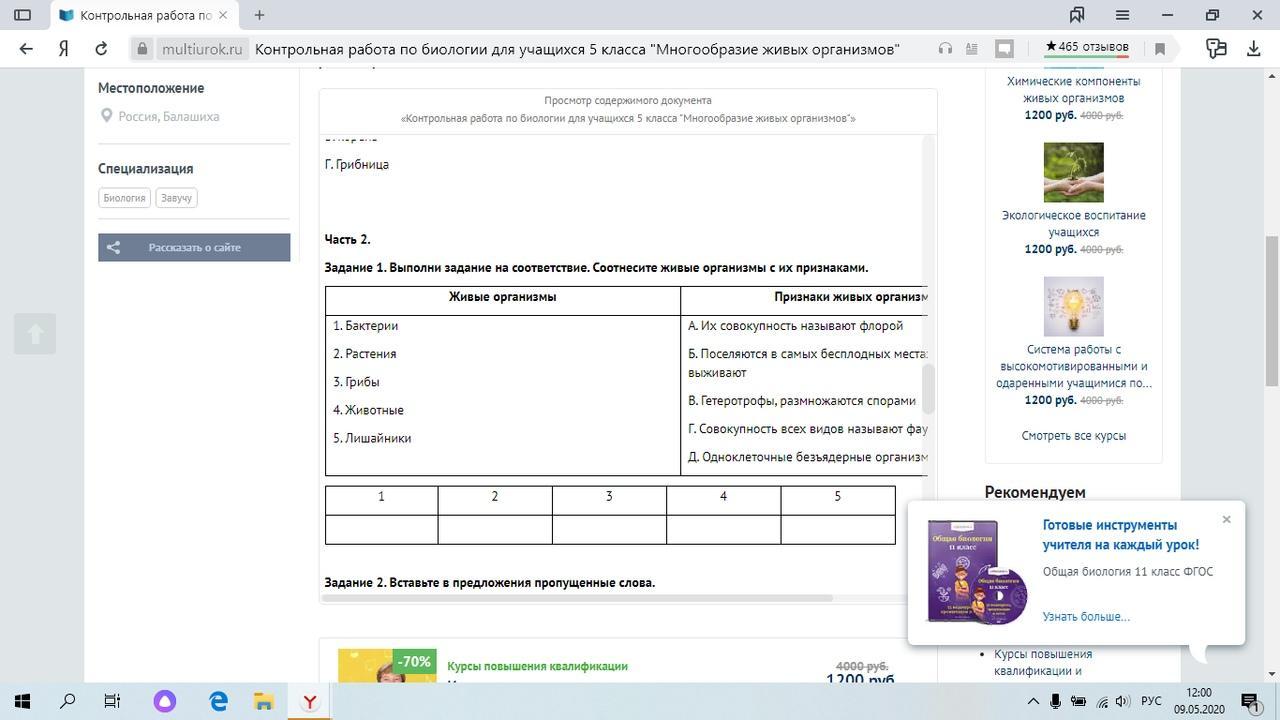The height and width of the screenshot is (720, 1280).
Task: Click the '3. Грибы' table entry
Action: (356, 382)
